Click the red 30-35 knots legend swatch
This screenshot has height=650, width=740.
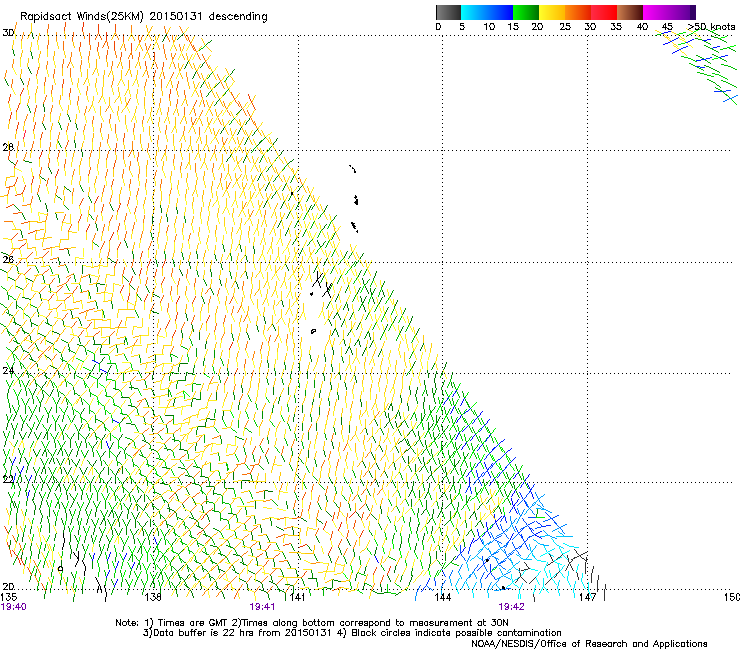tap(604, 12)
